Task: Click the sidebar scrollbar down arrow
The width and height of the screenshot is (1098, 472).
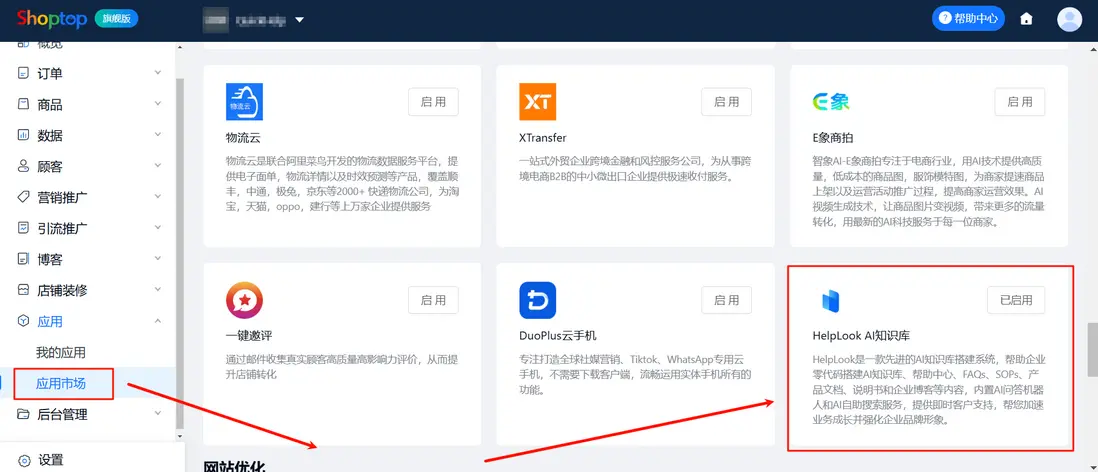Action: [179, 436]
